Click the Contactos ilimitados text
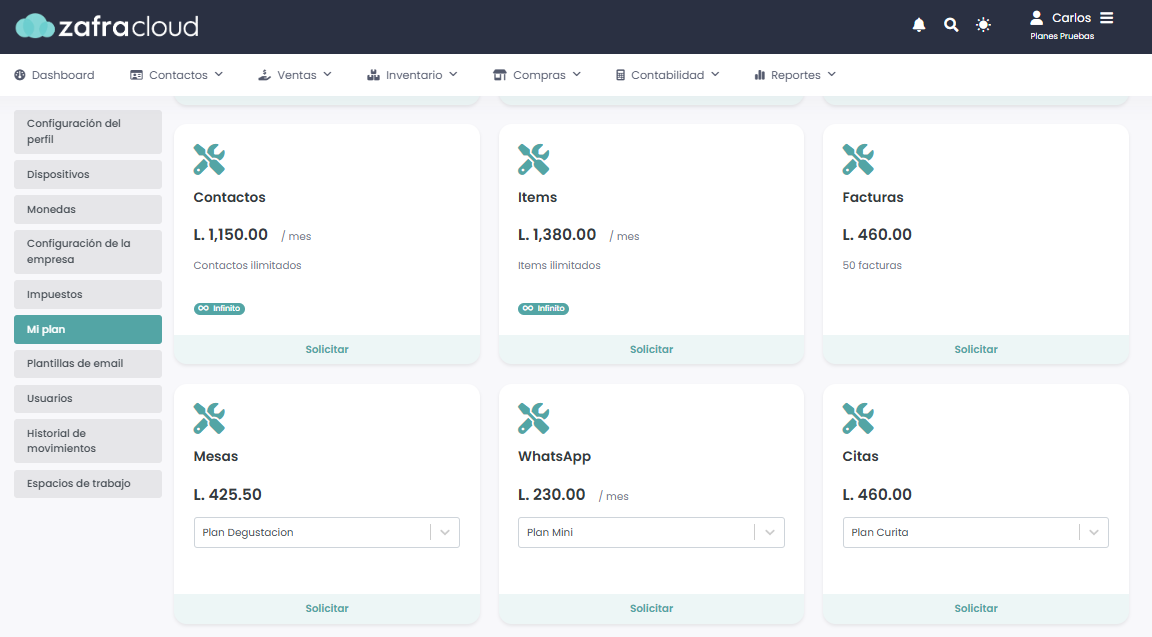The image size is (1152, 637). pos(248,265)
